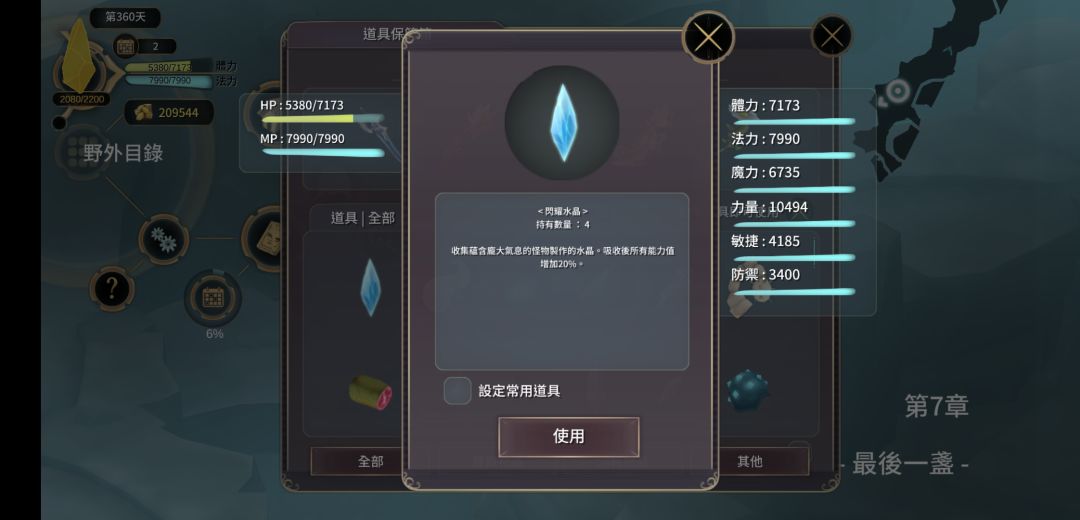Click the HP 5380/7173 bar

[322, 118]
